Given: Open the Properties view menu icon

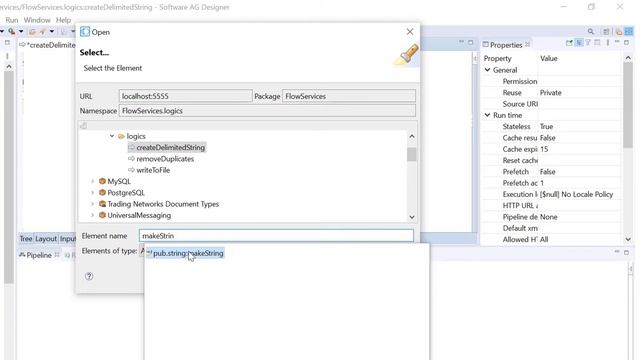Looking at the screenshot, I should coord(608,42).
